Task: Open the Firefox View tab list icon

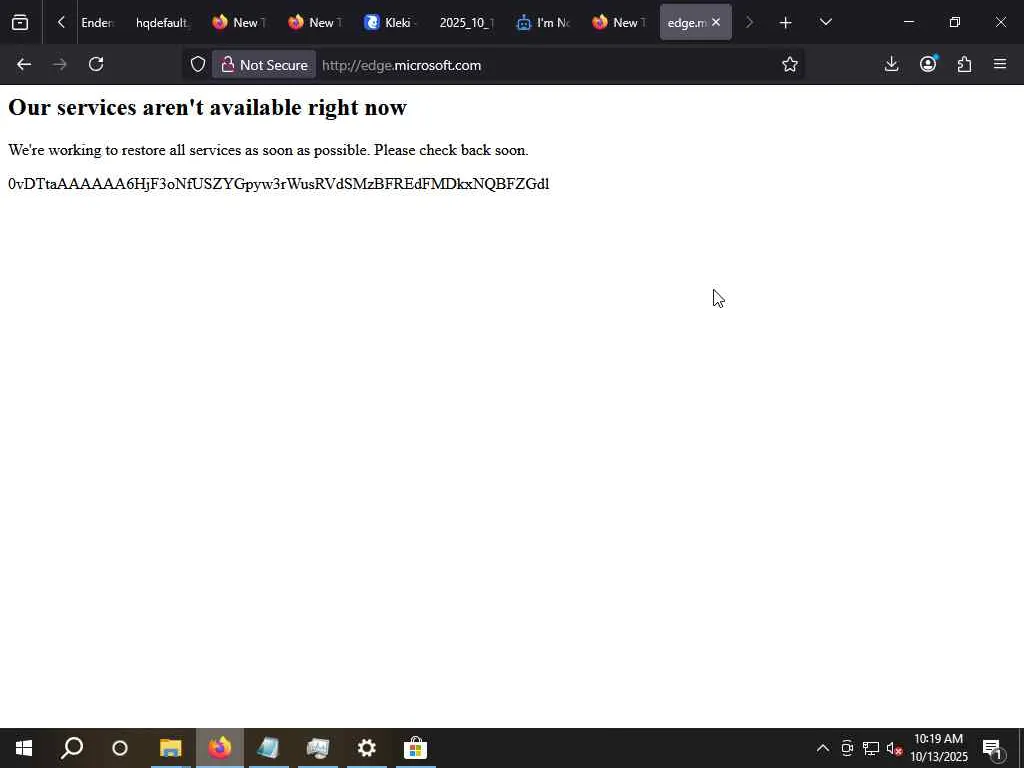Action: point(20,23)
